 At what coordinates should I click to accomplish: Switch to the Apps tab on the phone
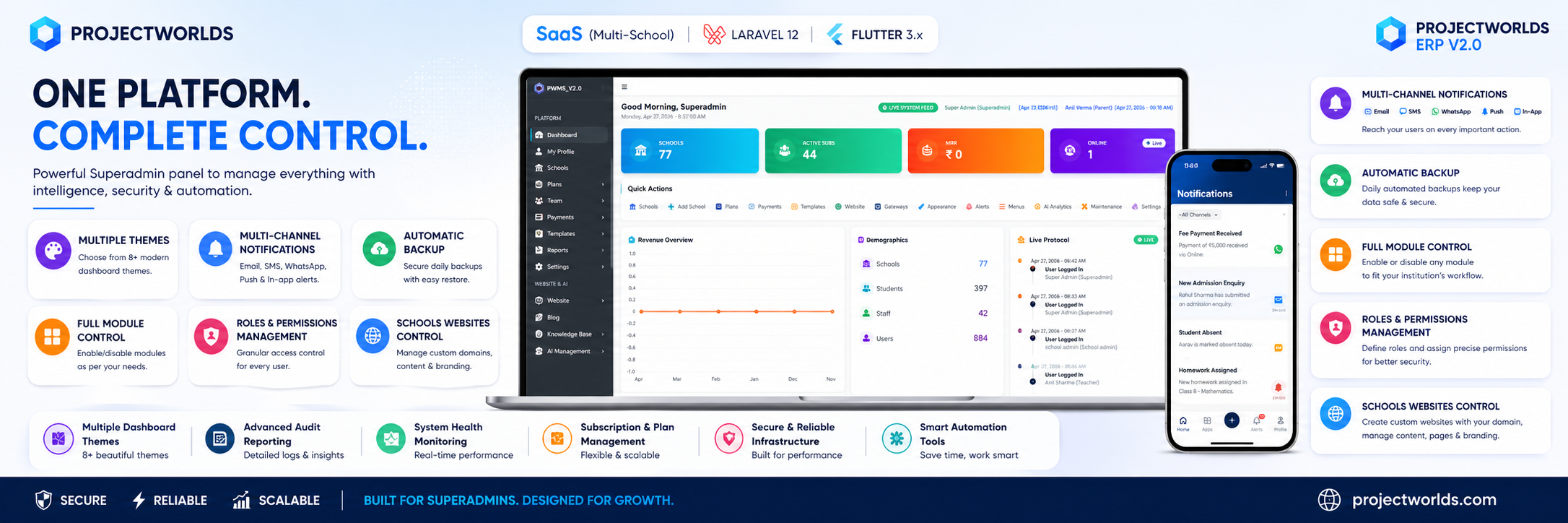[x=1207, y=423]
